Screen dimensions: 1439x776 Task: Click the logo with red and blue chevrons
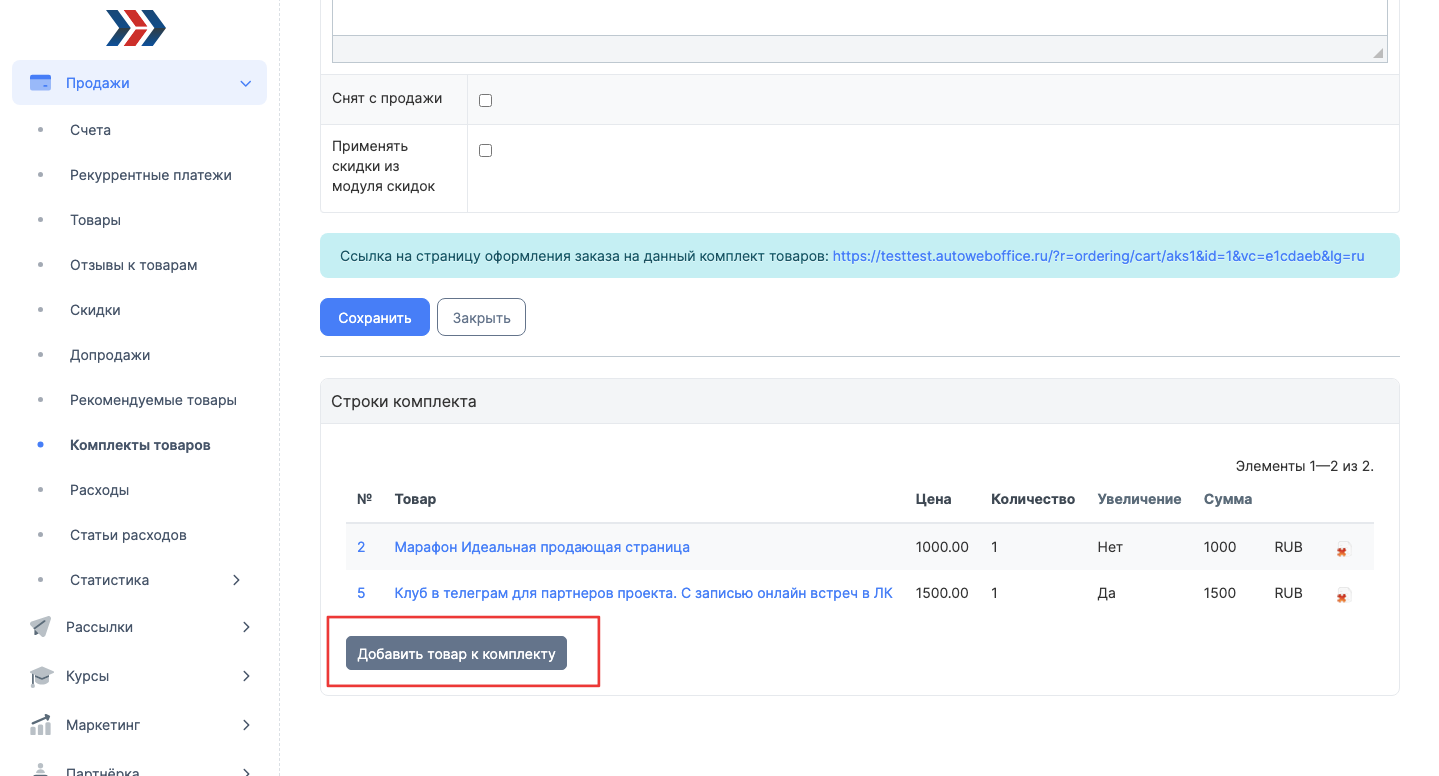(x=136, y=28)
